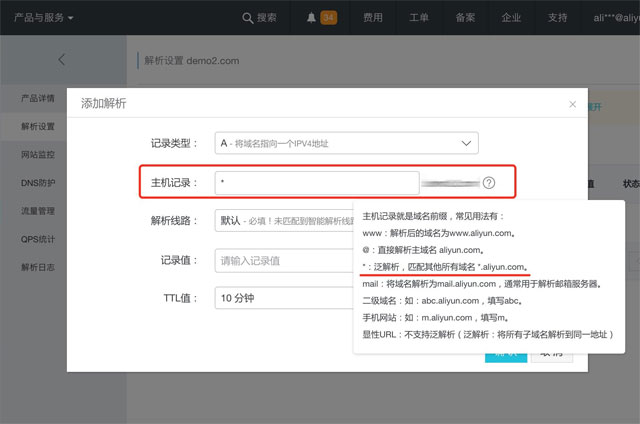Open the 解析线路 dropdown

284,221
